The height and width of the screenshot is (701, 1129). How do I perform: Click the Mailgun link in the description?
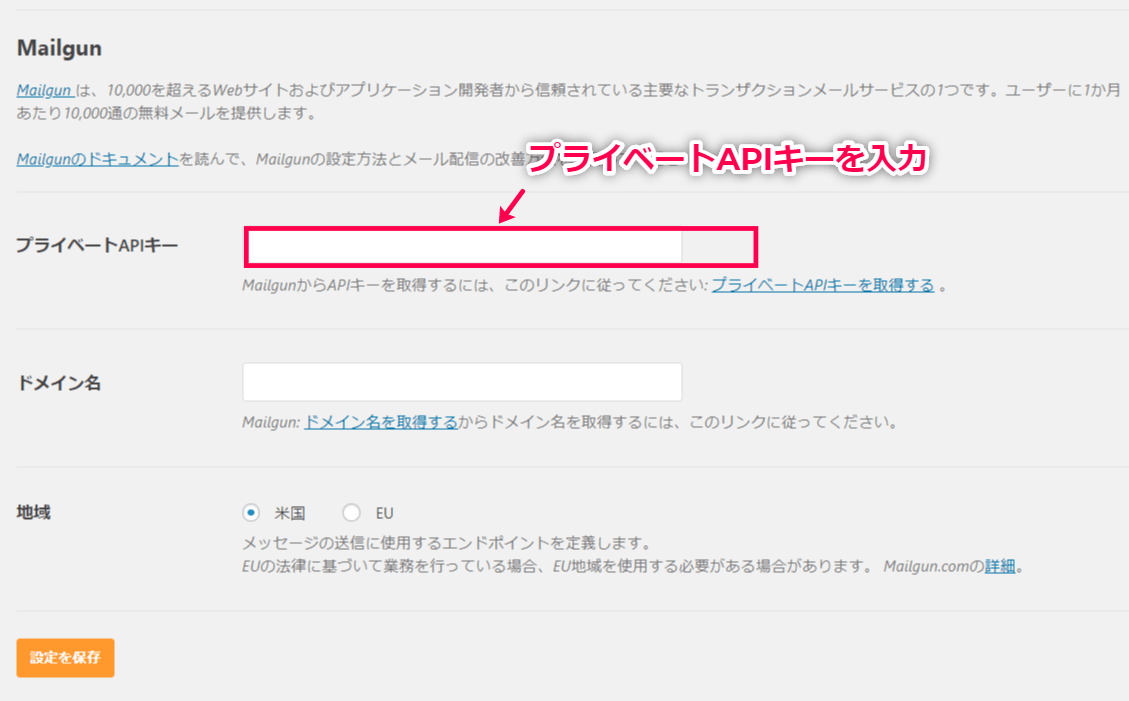point(43,90)
